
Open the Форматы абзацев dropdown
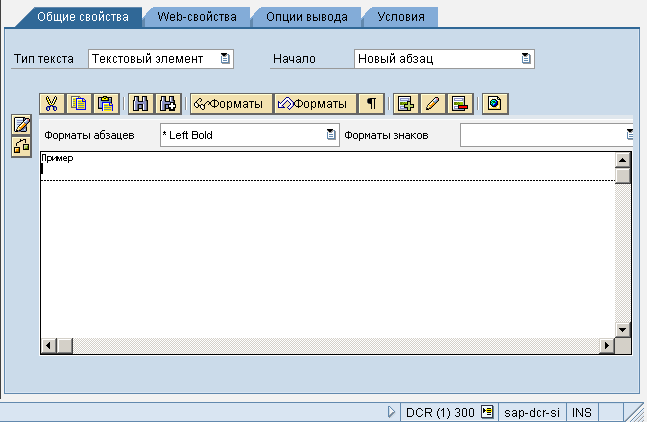pyautogui.click(x=331, y=134)
